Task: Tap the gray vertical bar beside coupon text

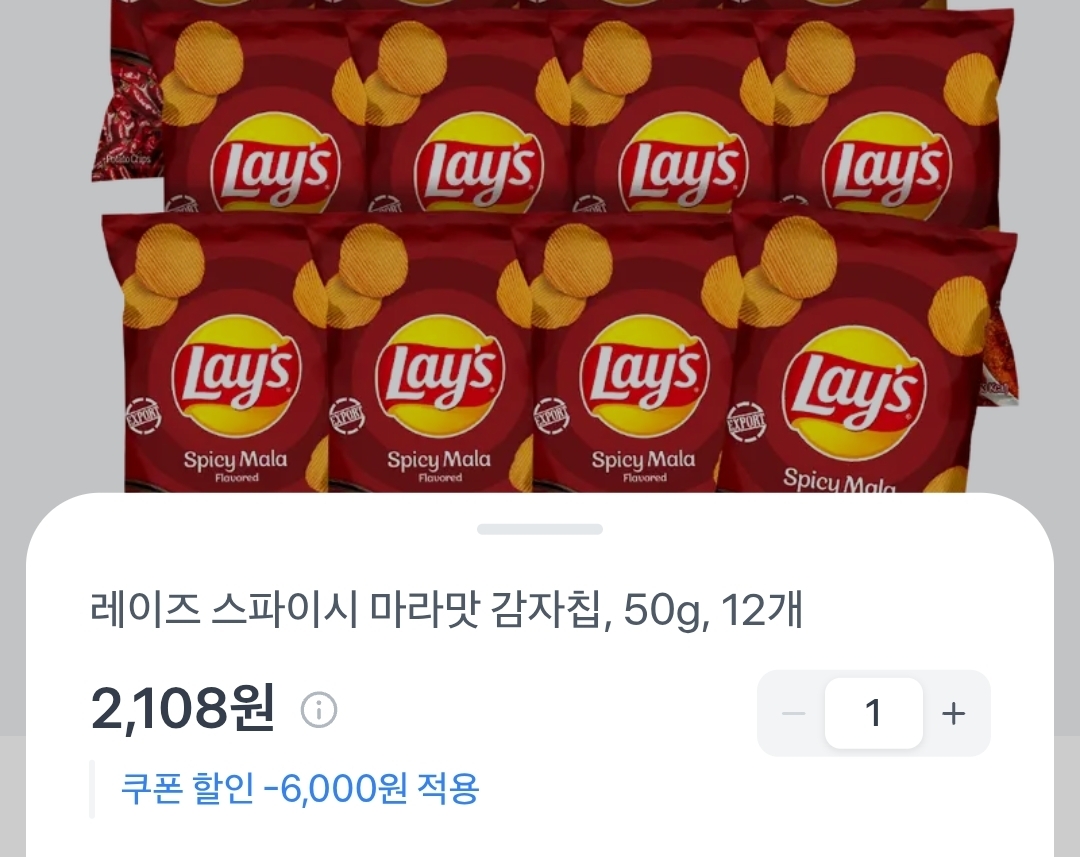Action: pos(92,789)
